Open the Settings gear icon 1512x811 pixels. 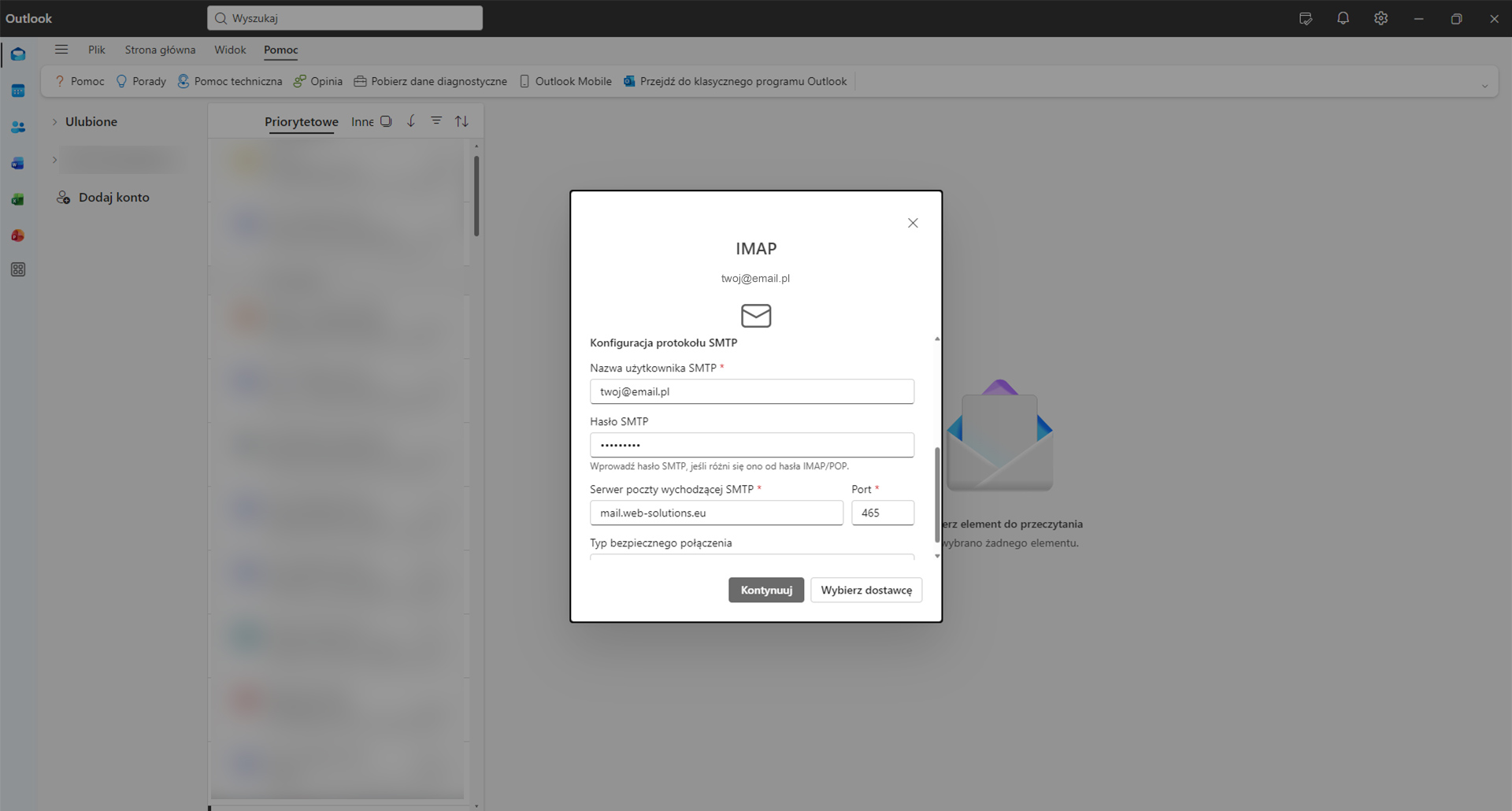tap(1380, 19)
